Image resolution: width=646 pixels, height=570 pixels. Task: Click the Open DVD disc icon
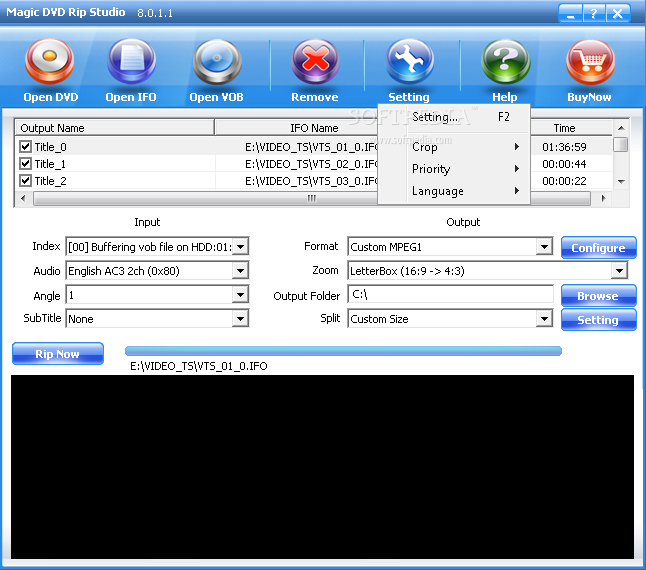pyautogui.click(x=49, y=61)
